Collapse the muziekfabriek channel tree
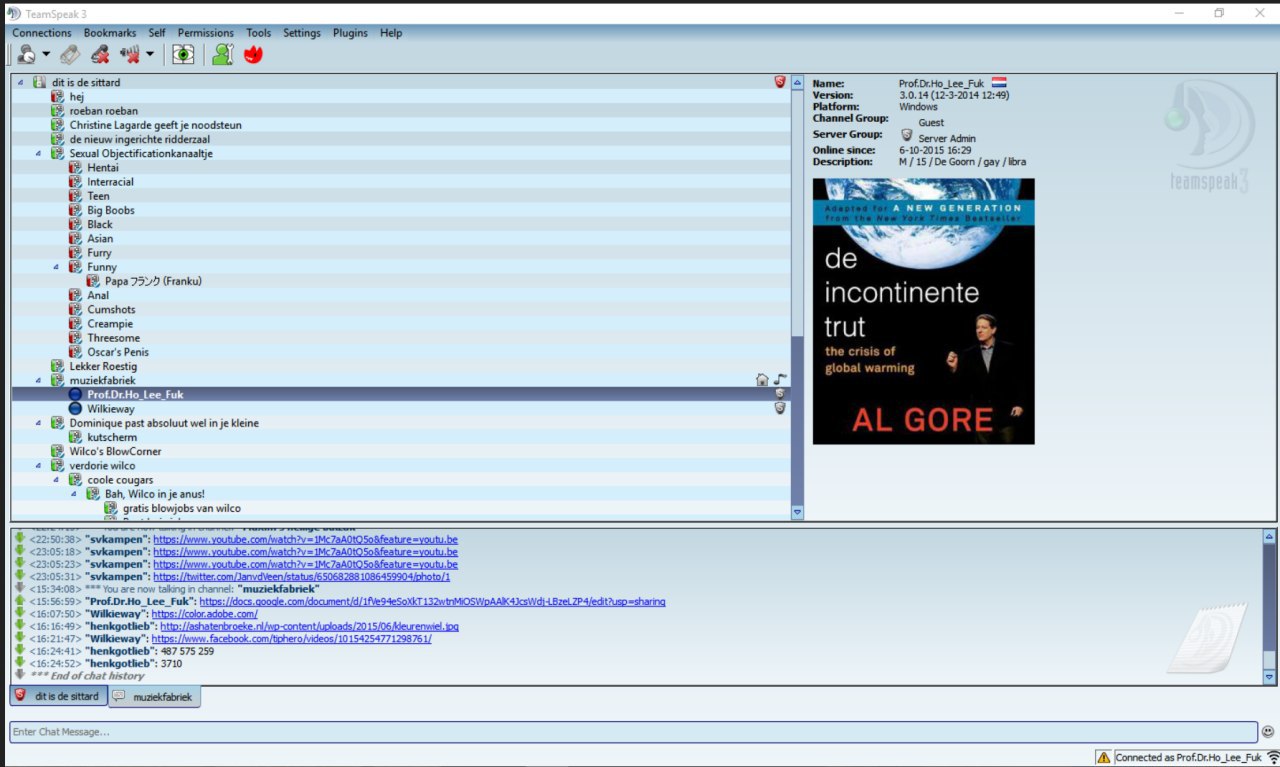The image size is (1280, 767). click(39, 381)
